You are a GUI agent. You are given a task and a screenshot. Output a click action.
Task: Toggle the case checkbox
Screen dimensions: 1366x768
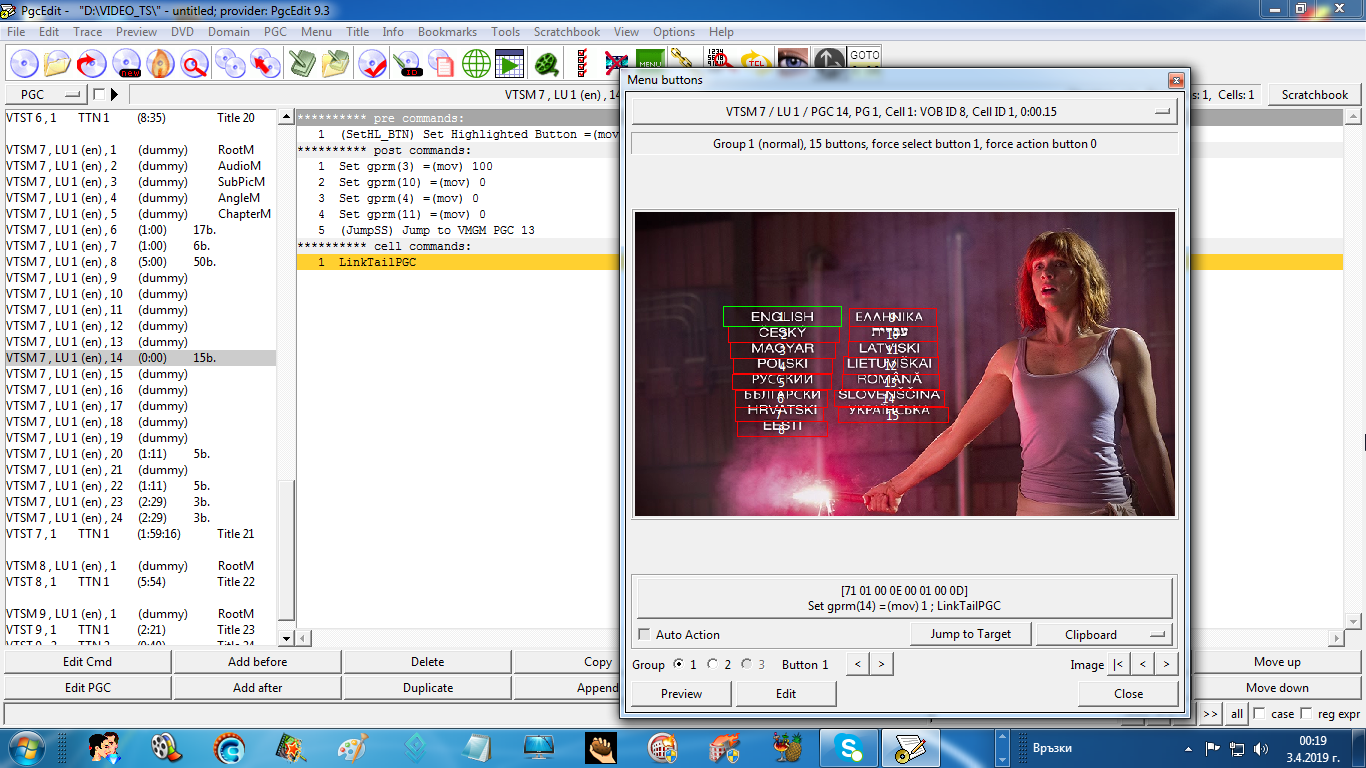(x=1259, y=713)
